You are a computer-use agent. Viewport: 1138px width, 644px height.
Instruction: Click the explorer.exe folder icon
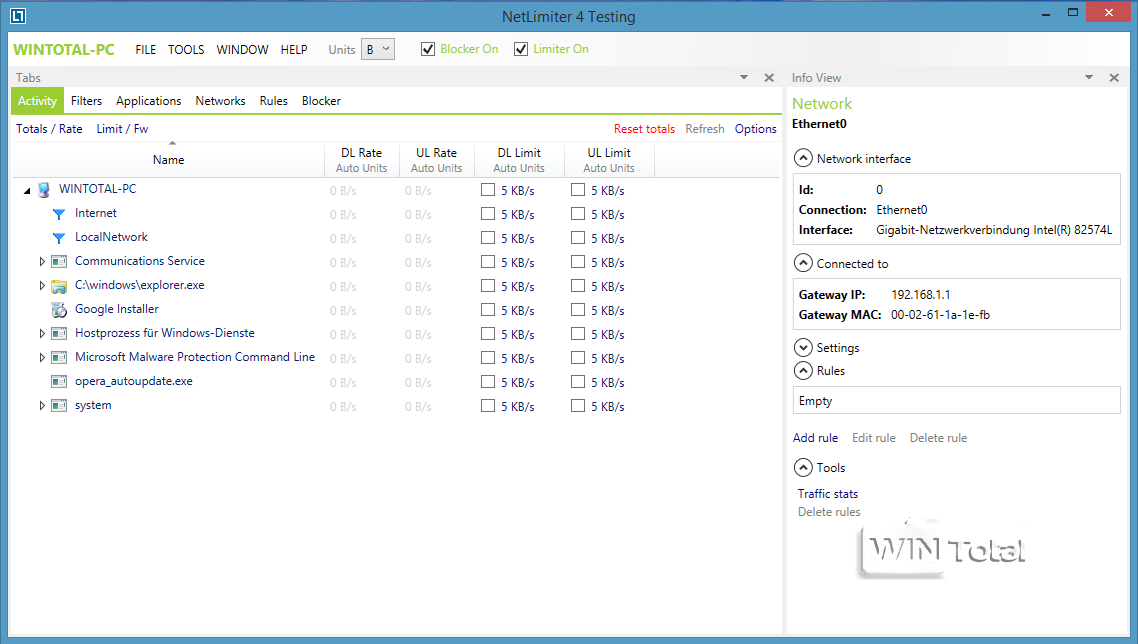[58, 286]
